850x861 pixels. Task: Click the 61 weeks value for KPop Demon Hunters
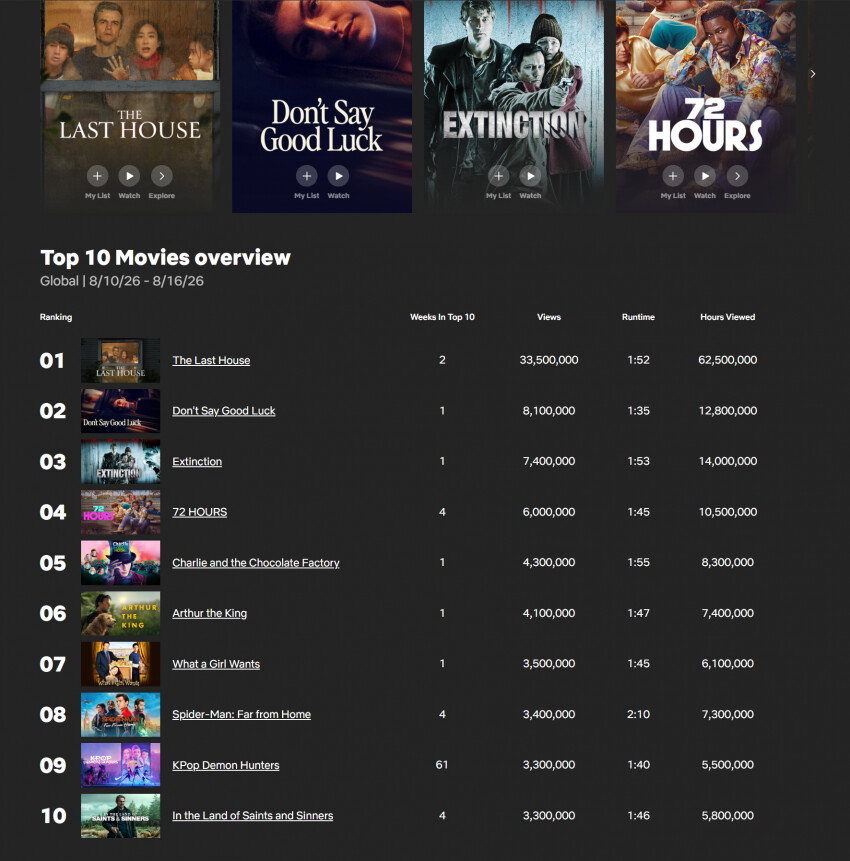pos(442,765)
